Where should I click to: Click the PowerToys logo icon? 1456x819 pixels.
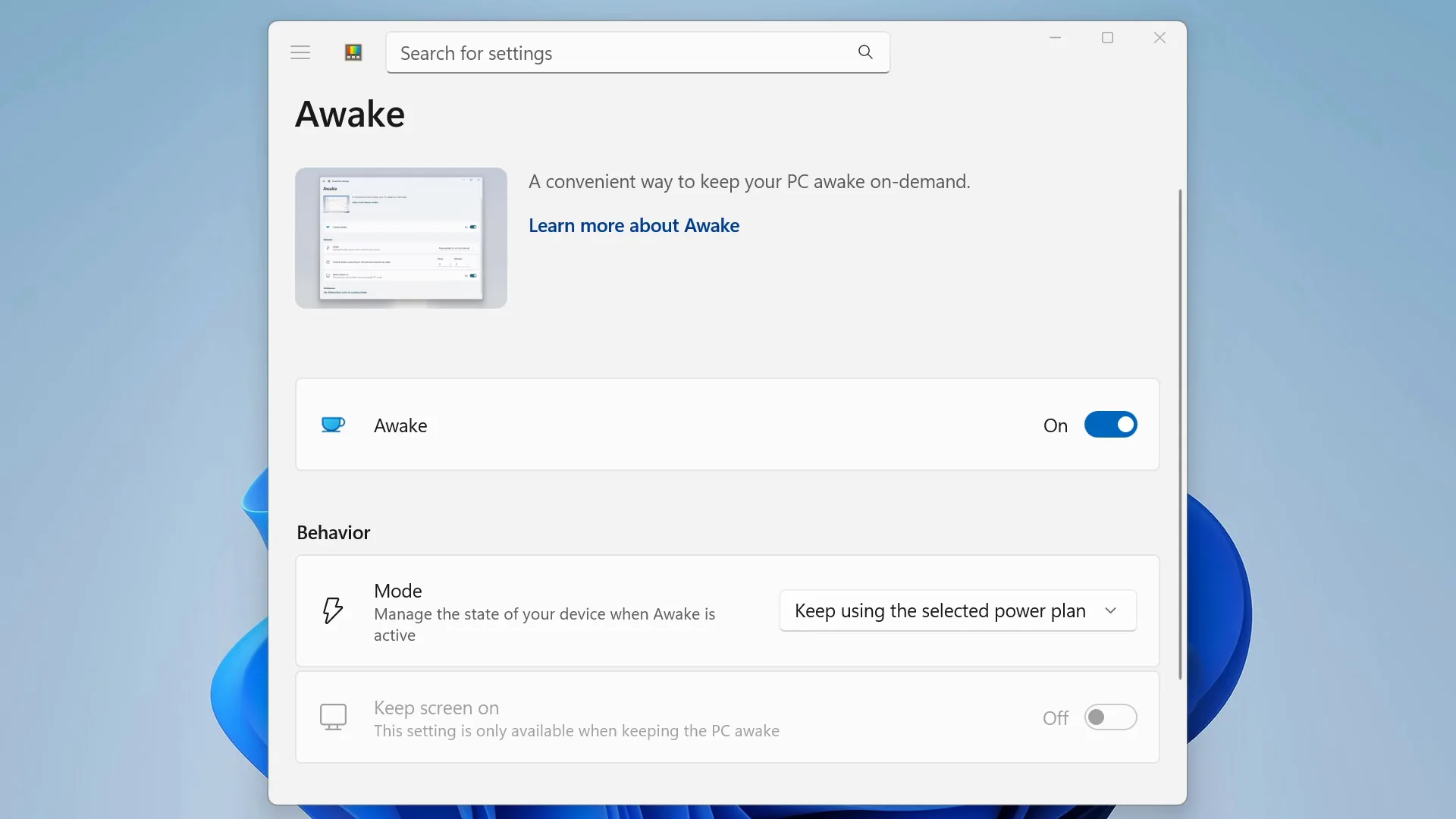tap(353, 52)
